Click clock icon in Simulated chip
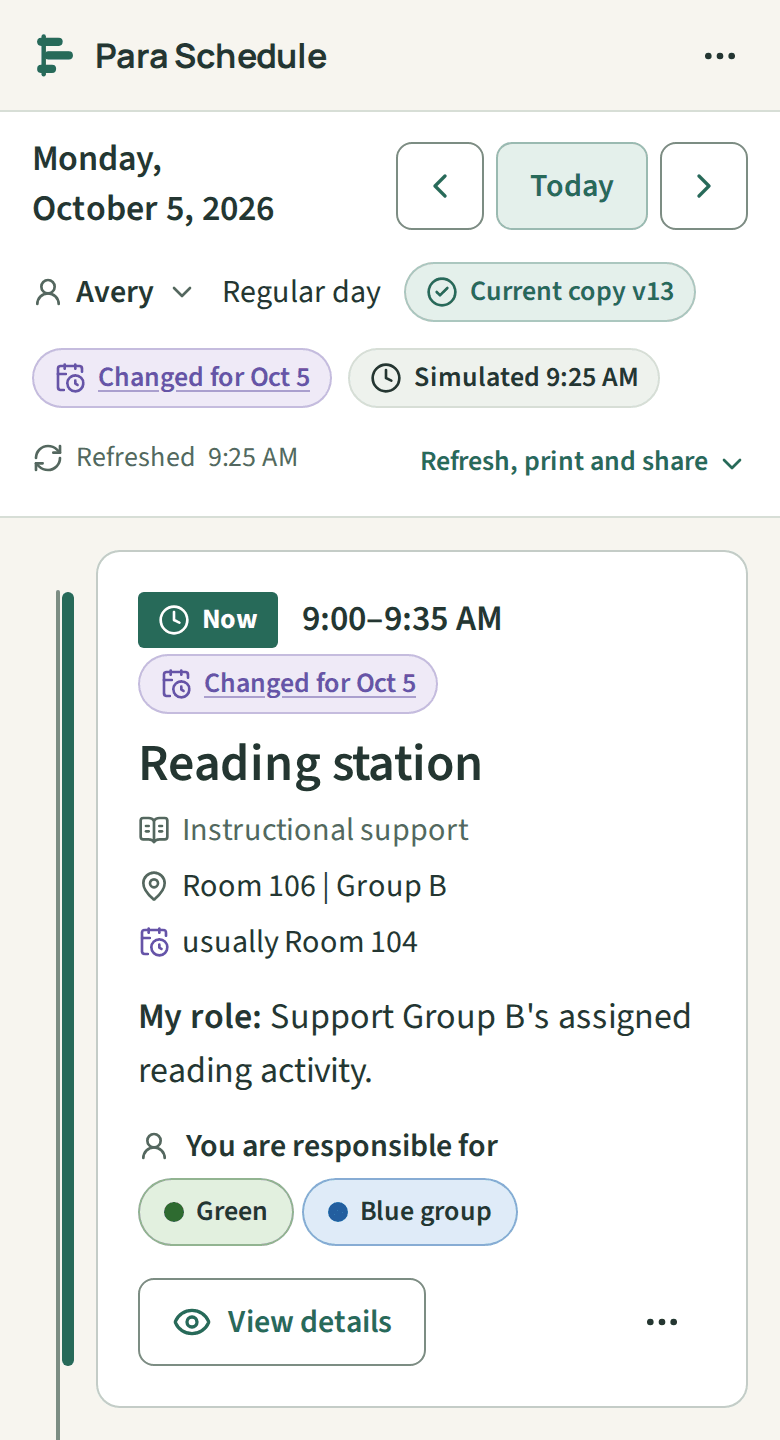Viewport: 780px width, 1440px height. [385, 378]
